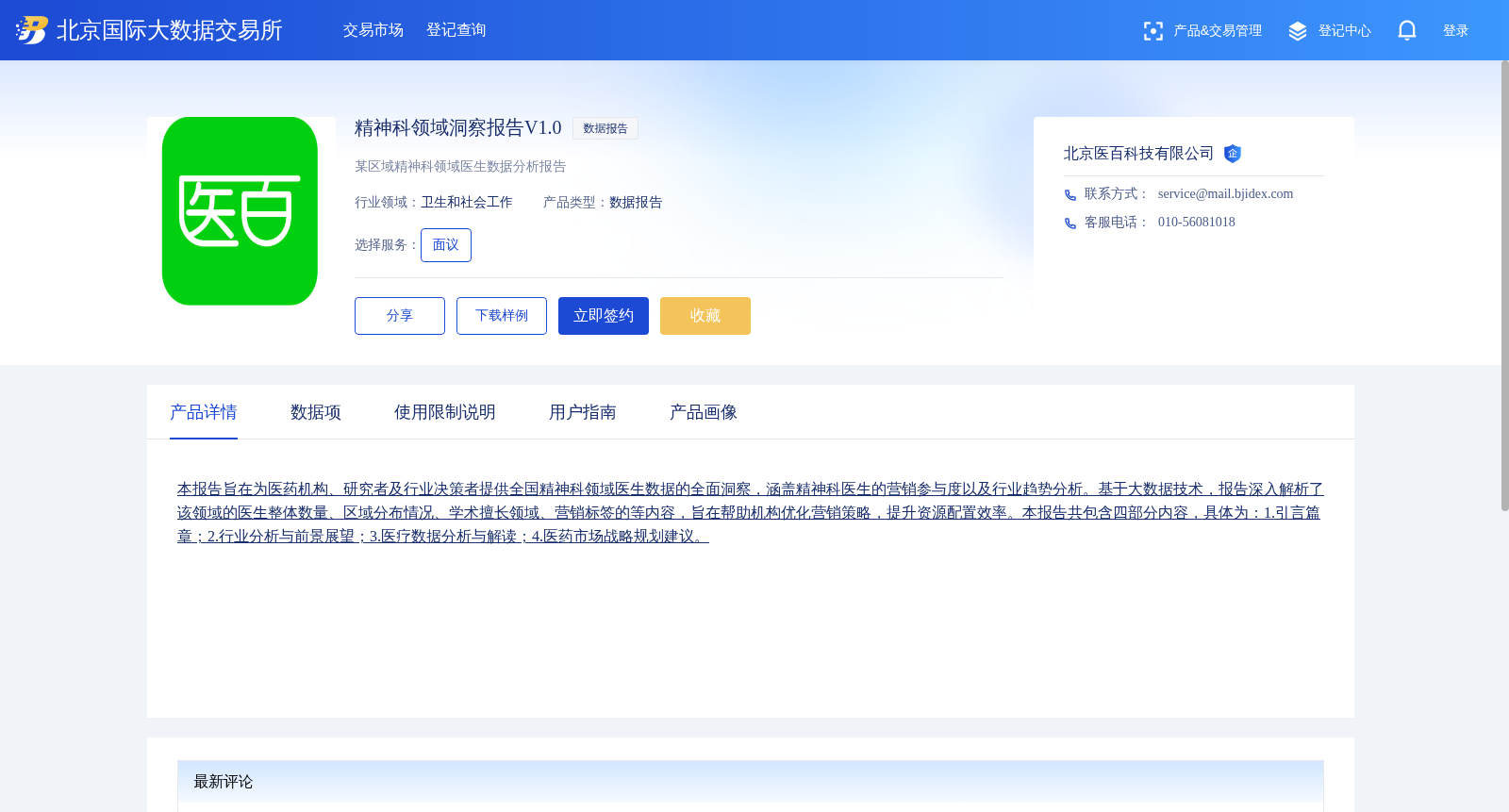Click the company name 北京医百科技有限公司
Viewport: 1509px width, 812px height.
[x=1139, y=154]
